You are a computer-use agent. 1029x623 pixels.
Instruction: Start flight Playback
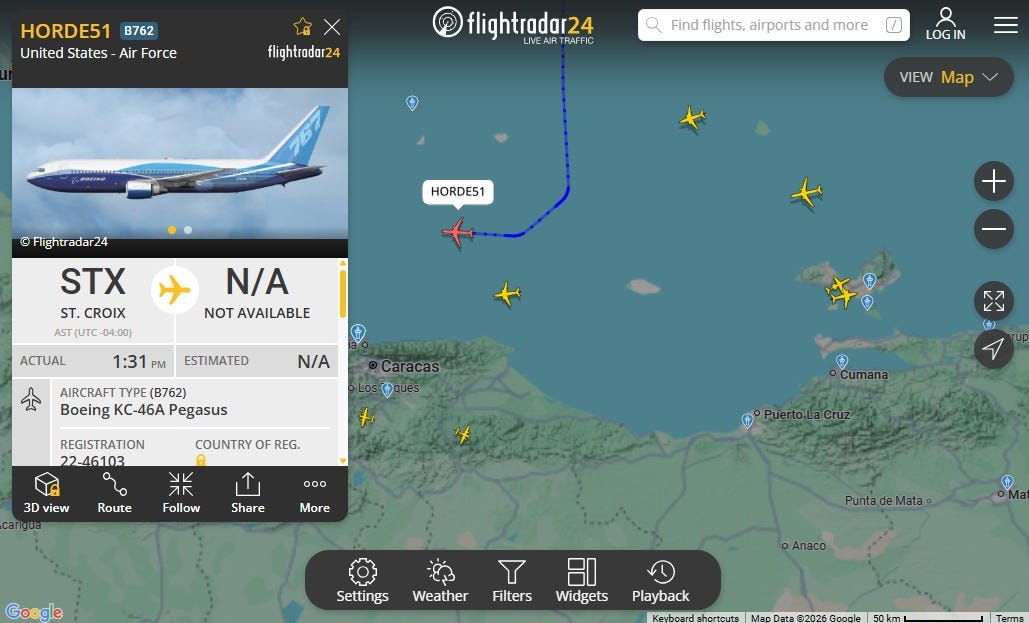[x=660, y=581]
